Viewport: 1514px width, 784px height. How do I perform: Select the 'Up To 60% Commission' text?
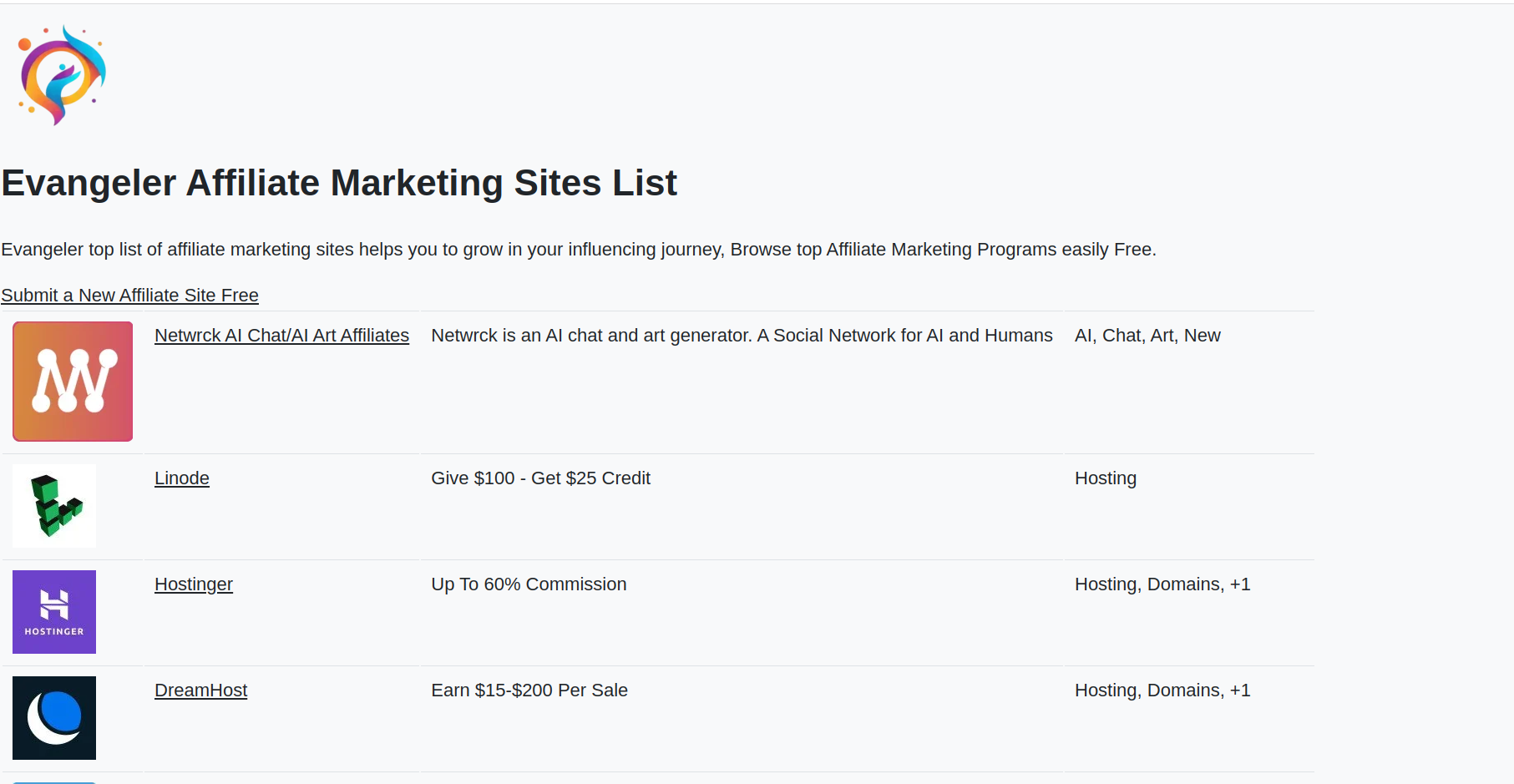(529, 584)
